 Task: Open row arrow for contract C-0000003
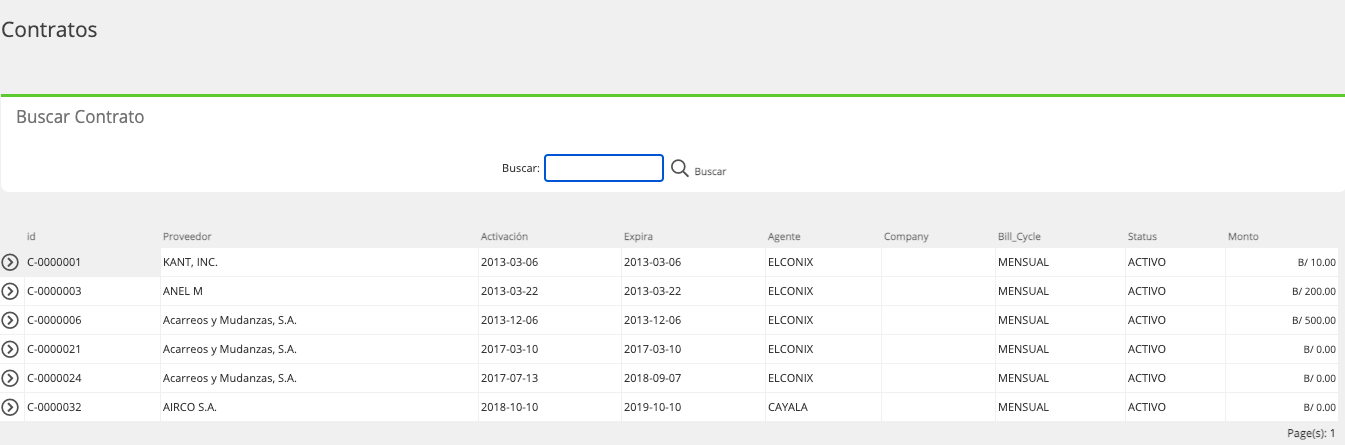(11, 292)
